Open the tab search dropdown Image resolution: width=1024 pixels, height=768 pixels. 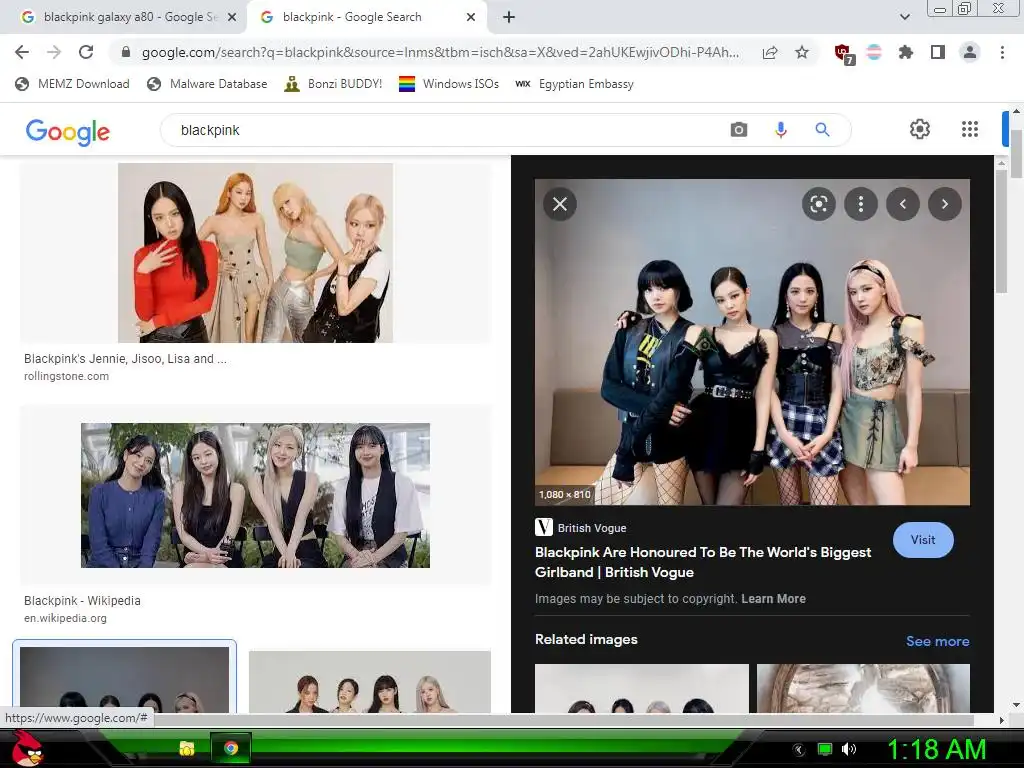(904, 17)
